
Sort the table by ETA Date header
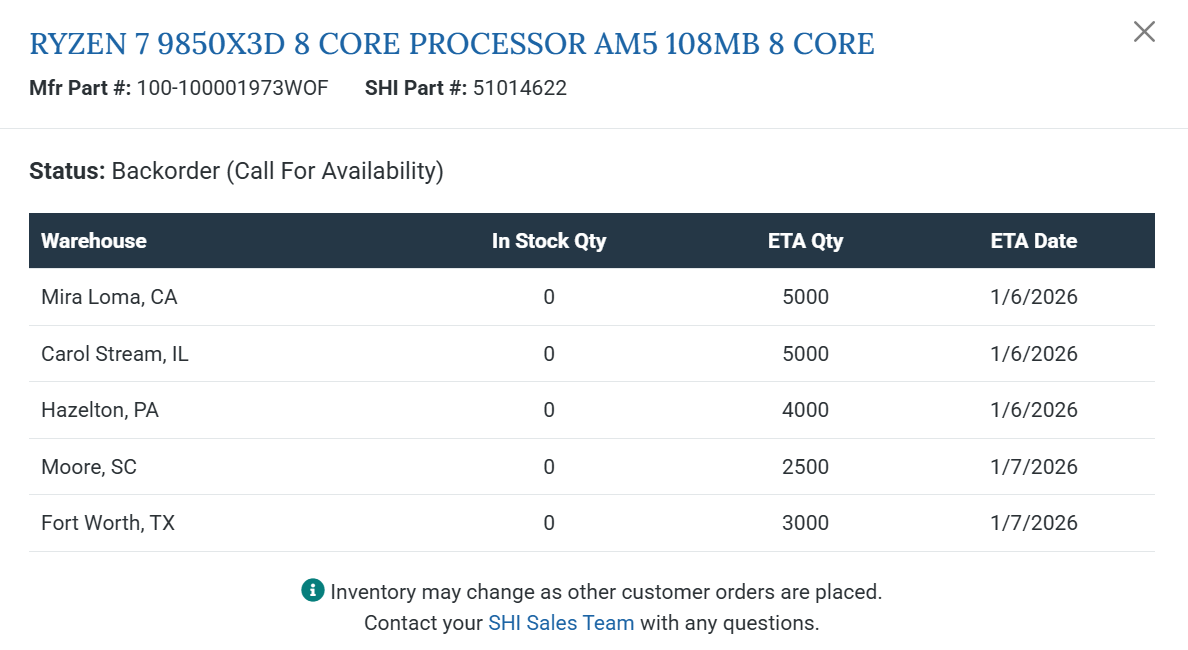1034,240
